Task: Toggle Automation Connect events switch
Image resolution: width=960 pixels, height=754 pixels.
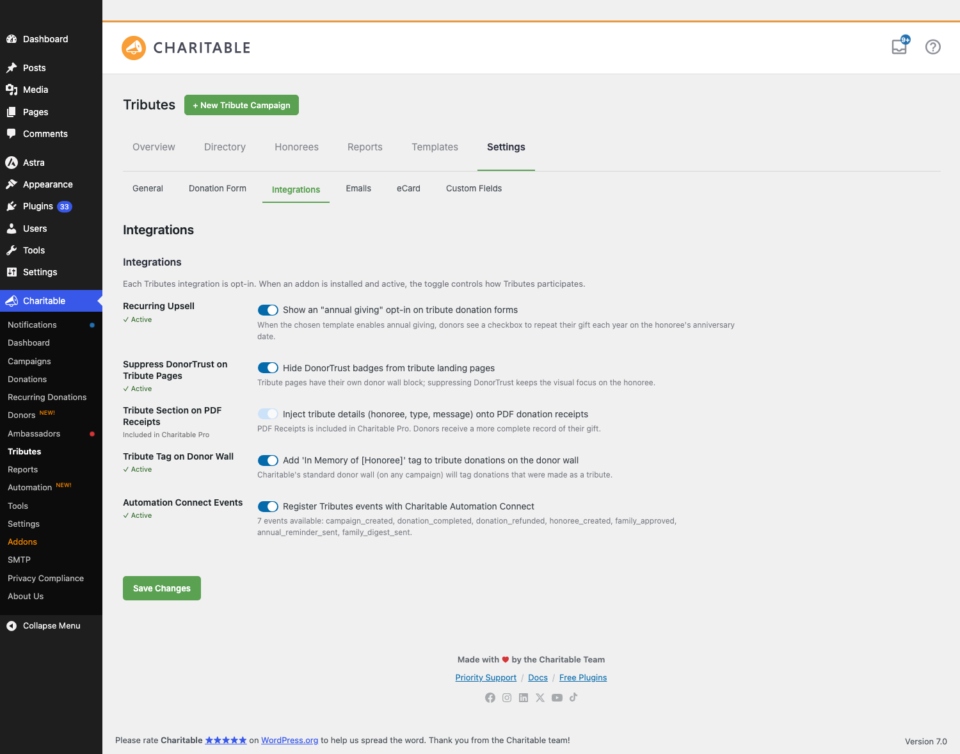Action: (x=268, y=507)
